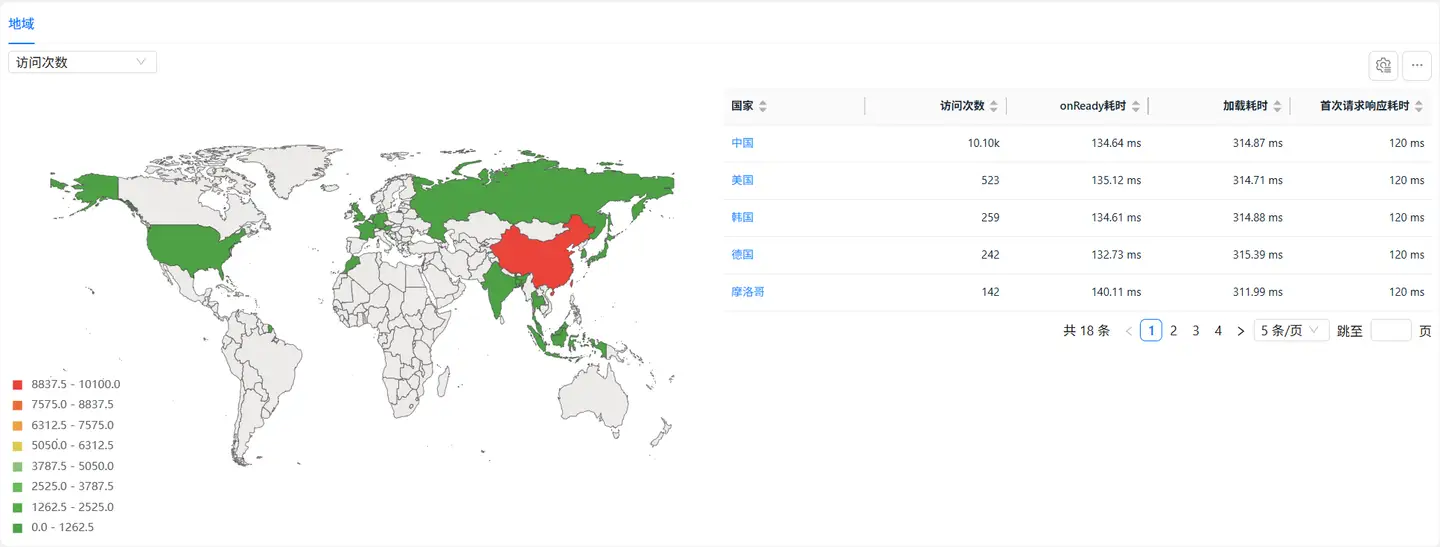1440x547 pixels.
Task: Open the more options ellipsis menu
Action: point(1416,65)
